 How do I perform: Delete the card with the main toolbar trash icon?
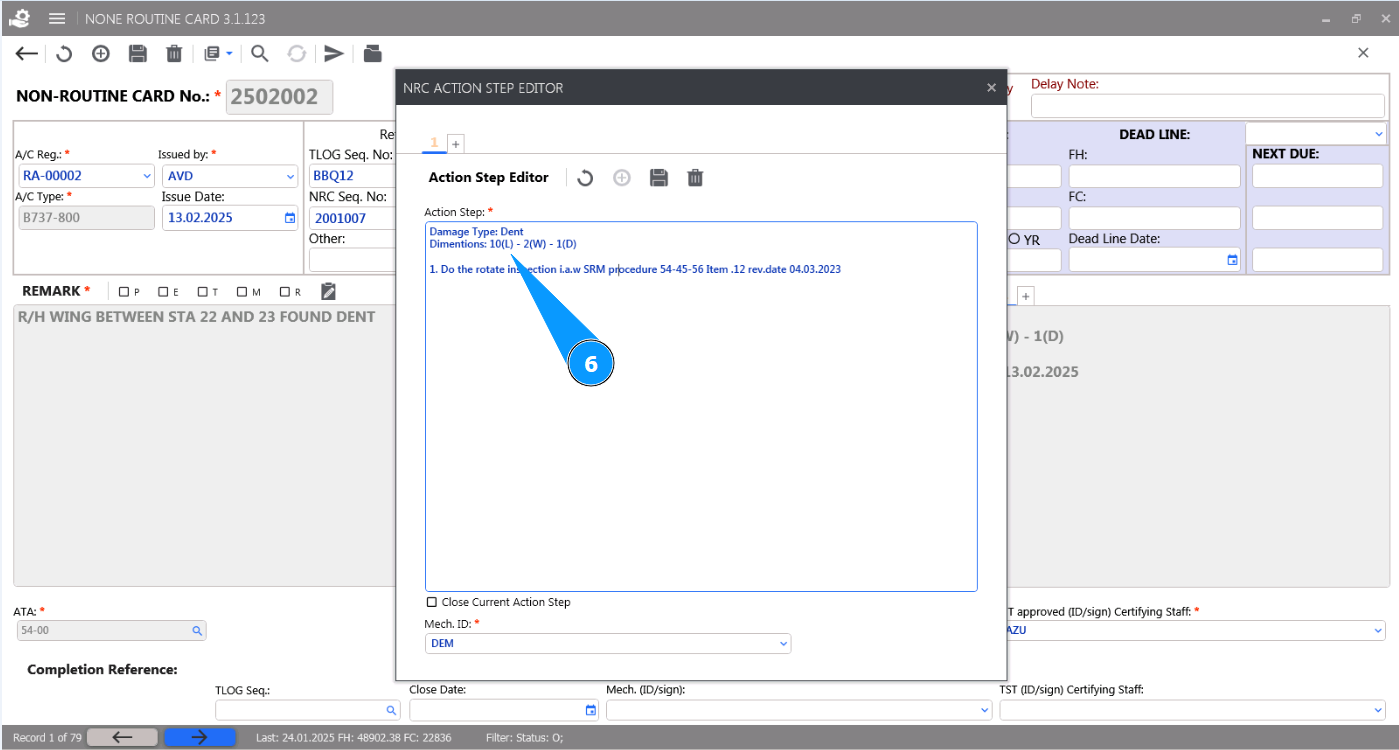point(174,54)
